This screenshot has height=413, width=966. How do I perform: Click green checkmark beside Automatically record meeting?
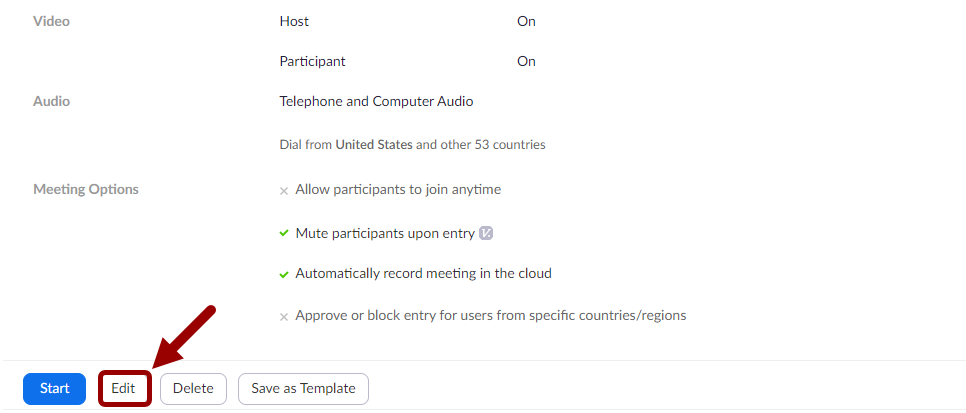[x=284, y=274]
